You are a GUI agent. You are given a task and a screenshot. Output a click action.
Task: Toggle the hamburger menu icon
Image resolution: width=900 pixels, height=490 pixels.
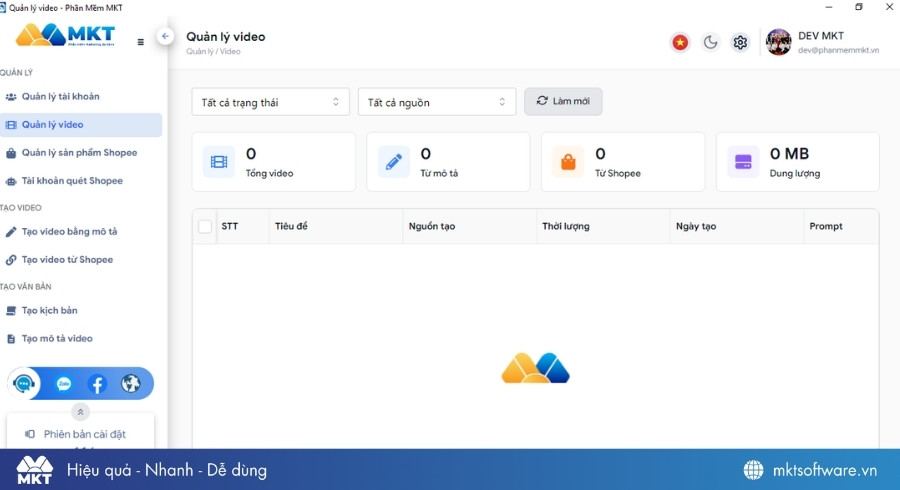pyautogui.click(x=141, y=42)
